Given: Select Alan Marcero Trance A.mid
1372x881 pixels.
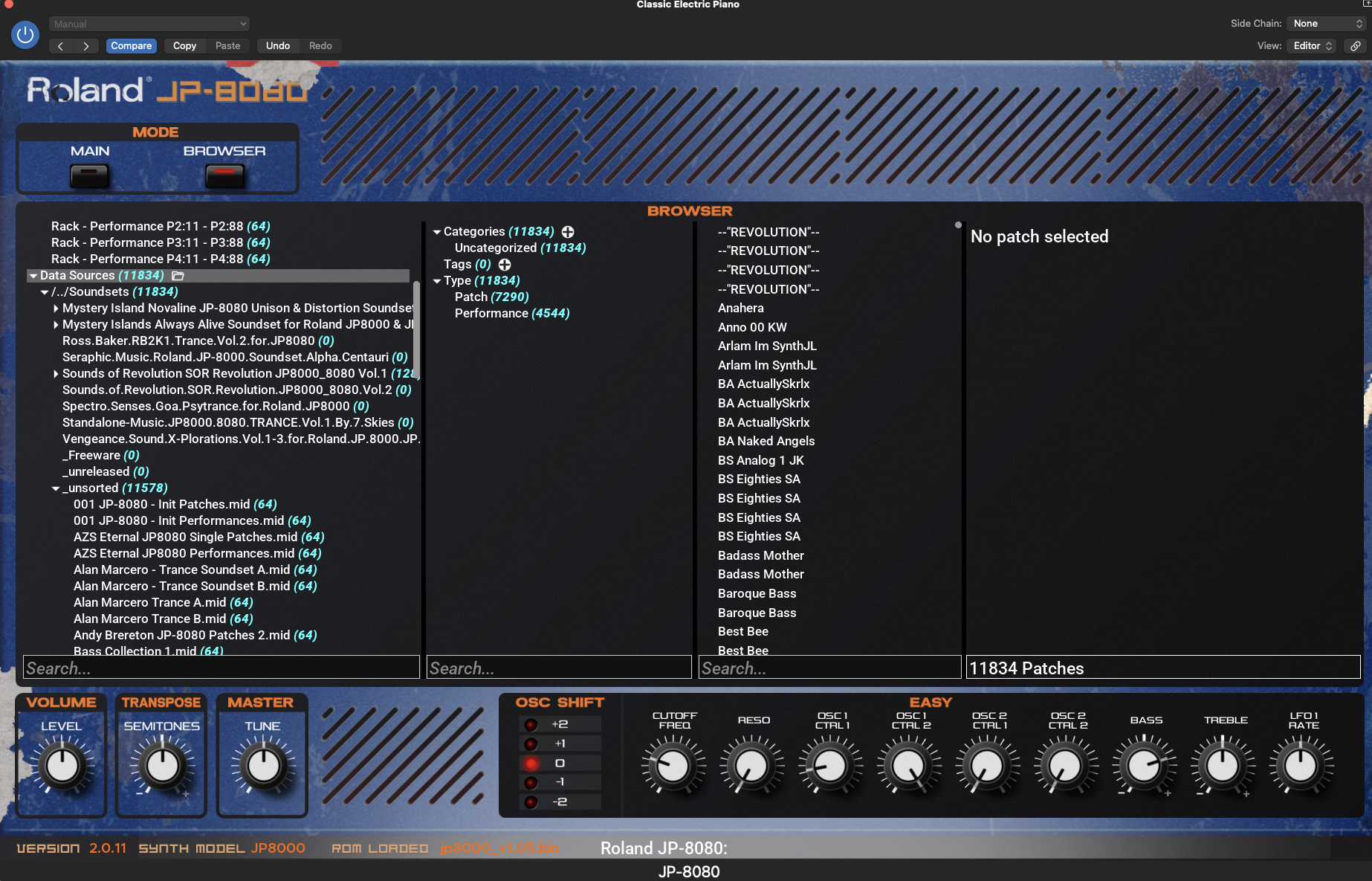Looking at the screenshot, I should [163, 603].
